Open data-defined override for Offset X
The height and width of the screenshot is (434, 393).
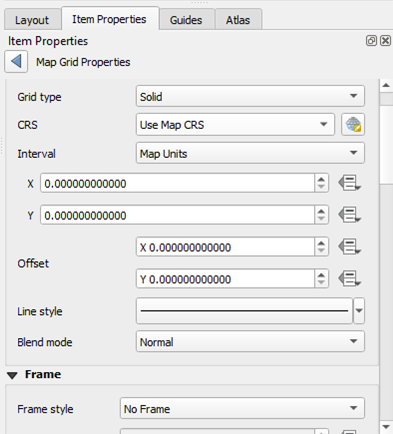[x=349, y=247]
